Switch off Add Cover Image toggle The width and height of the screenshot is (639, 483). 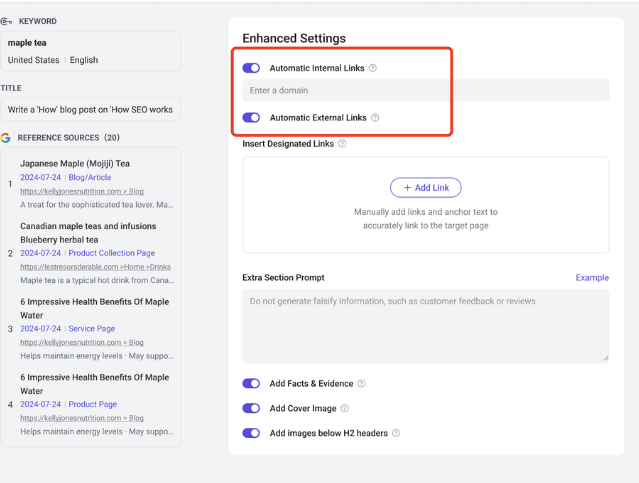(x=251, y=409)
